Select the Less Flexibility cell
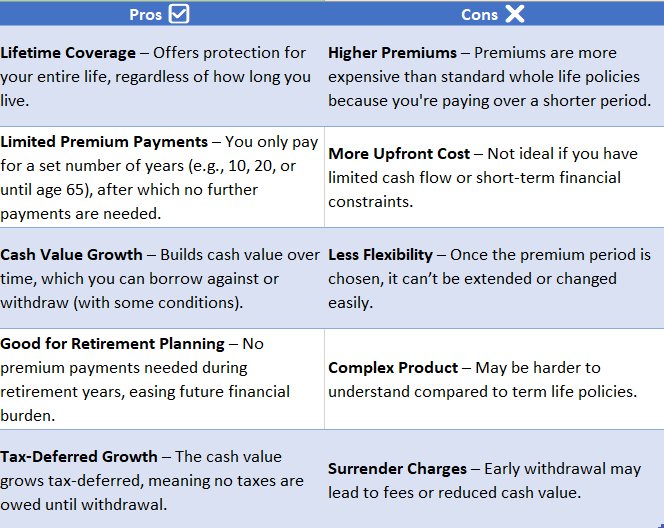Image resolution: width=664 pixels, height=528 pixels. [494, 278]
